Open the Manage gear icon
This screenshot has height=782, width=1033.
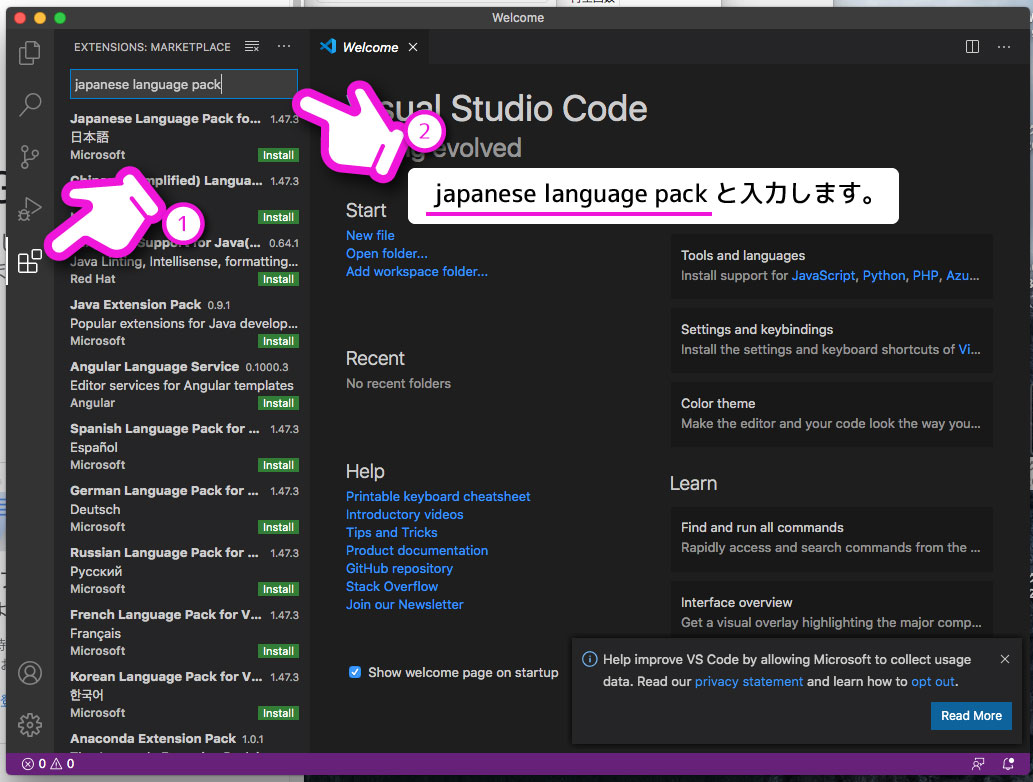point(30,724)
